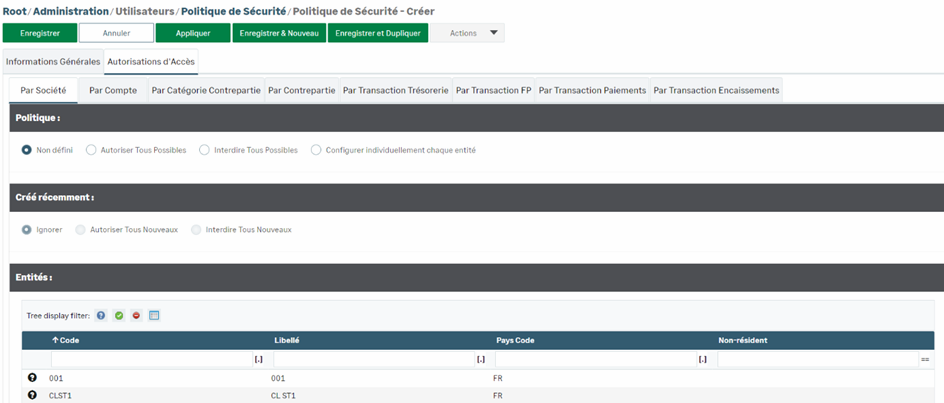Click the status icon for entity 001
The height and width of the screenshot is (403, 944).
point(32,379)
